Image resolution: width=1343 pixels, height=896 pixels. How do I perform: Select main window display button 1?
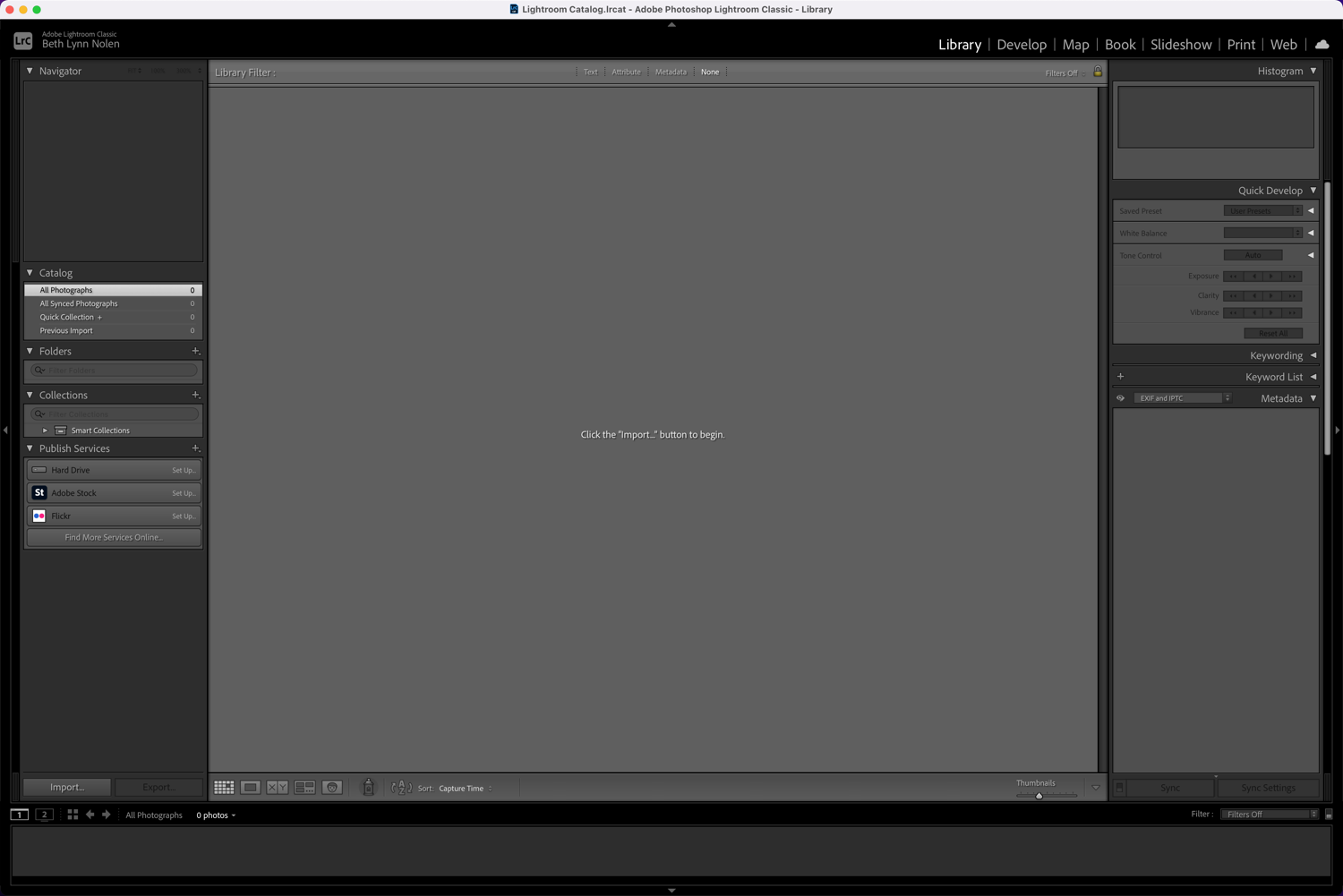[x=19, y=815]
